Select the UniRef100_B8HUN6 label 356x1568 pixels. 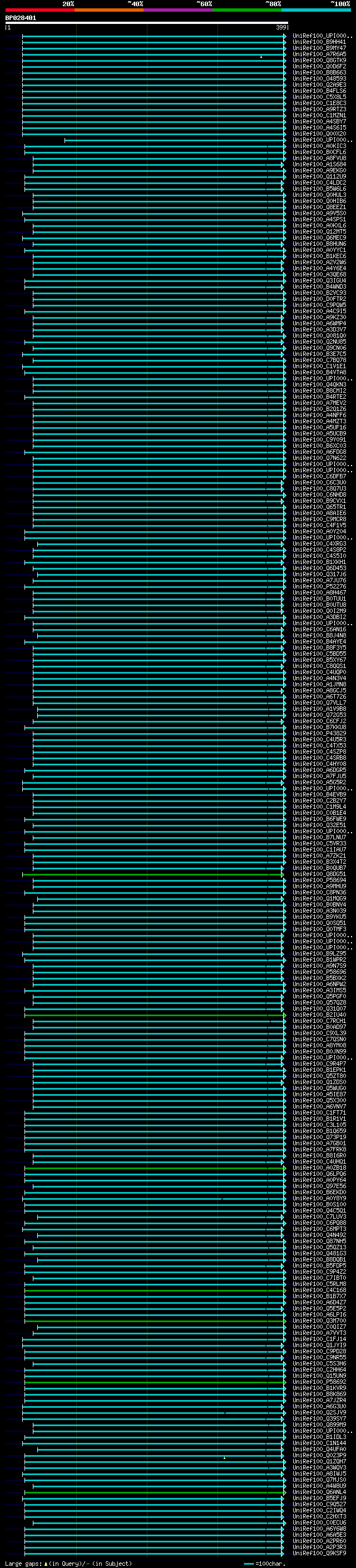319,244
